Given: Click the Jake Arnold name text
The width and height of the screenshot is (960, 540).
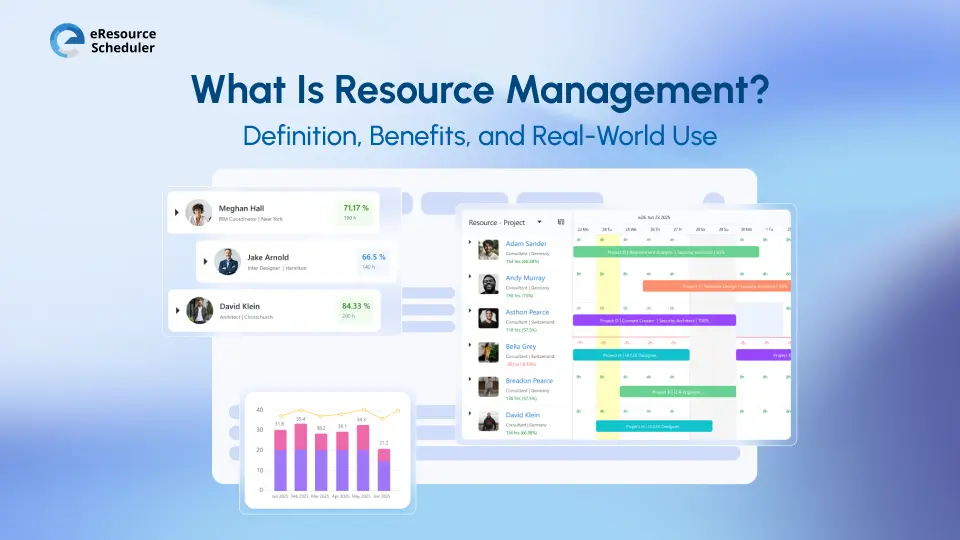Looking at the screenshot, I should (x=268, y=257).
